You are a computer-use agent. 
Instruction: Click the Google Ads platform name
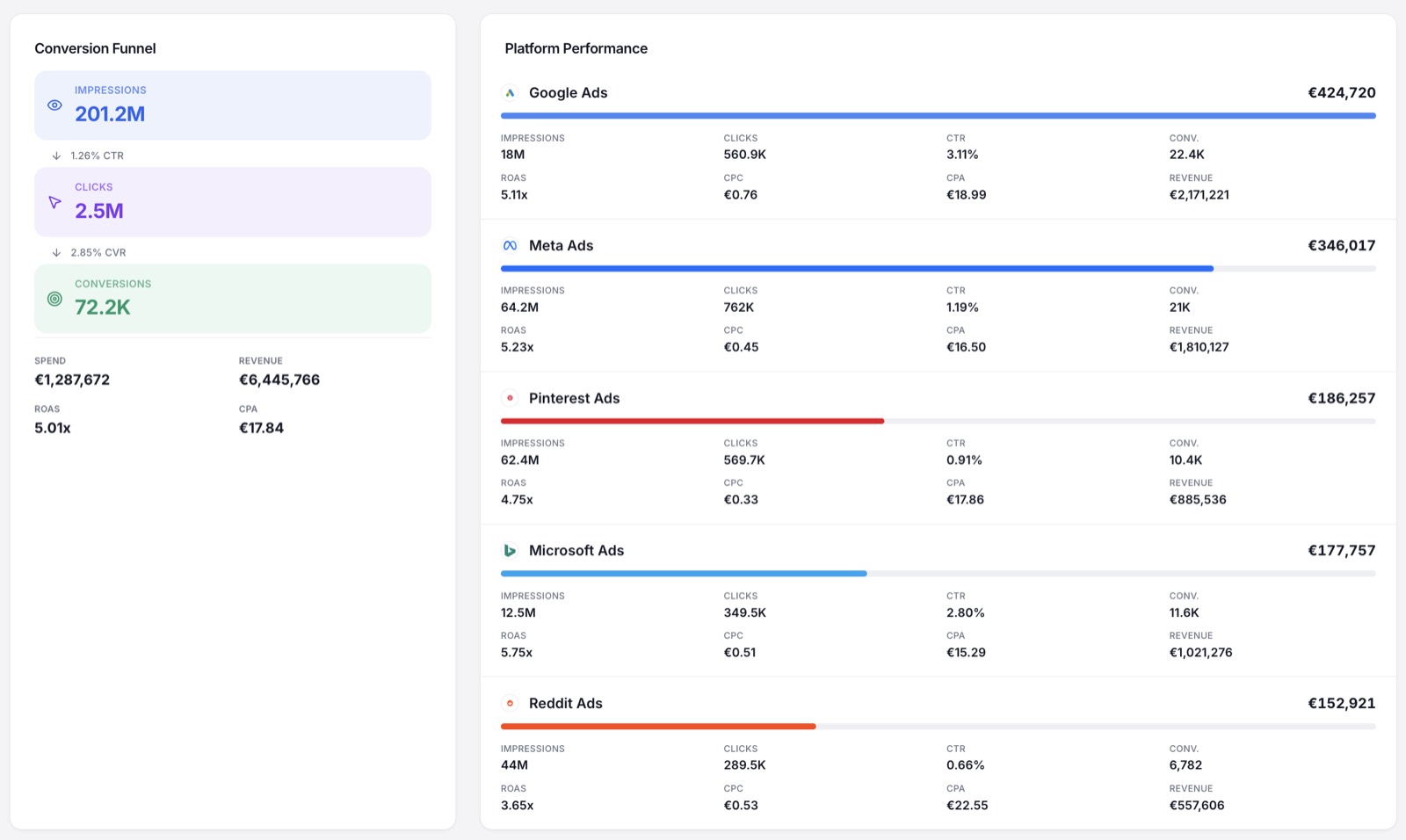coord(568,92)
